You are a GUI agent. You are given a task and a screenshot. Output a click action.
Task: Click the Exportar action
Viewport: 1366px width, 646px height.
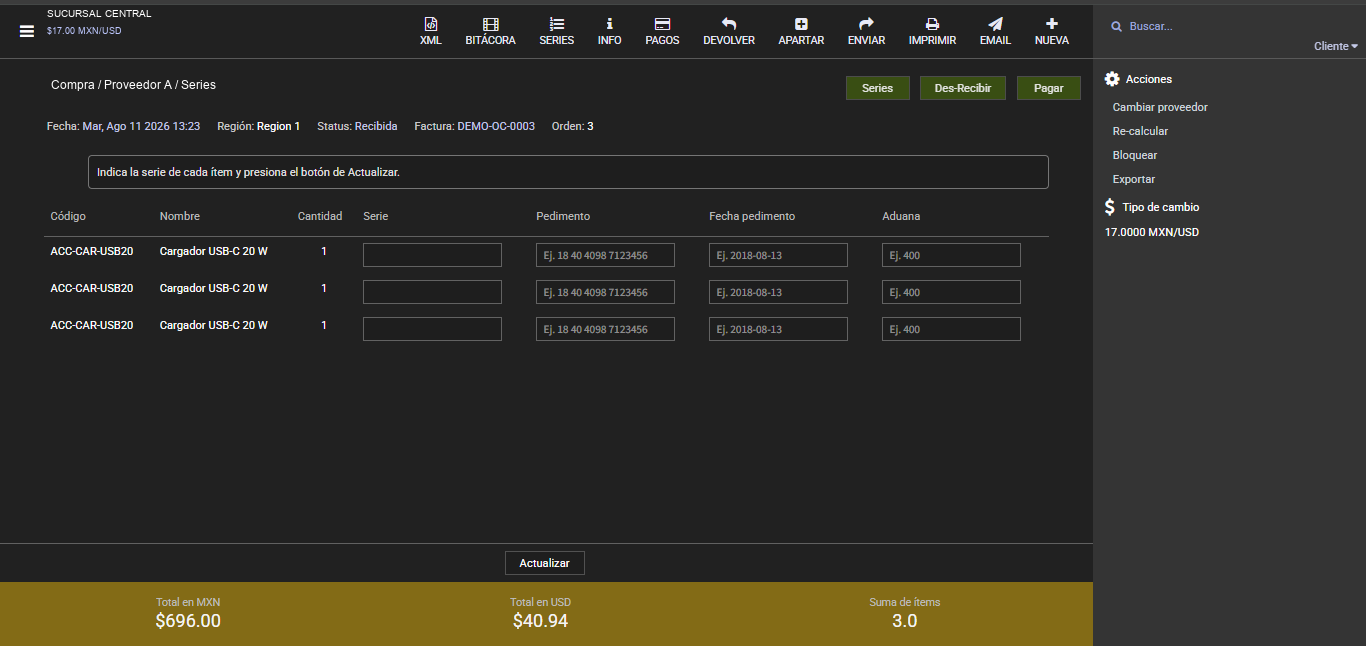tap(1134, 179)
